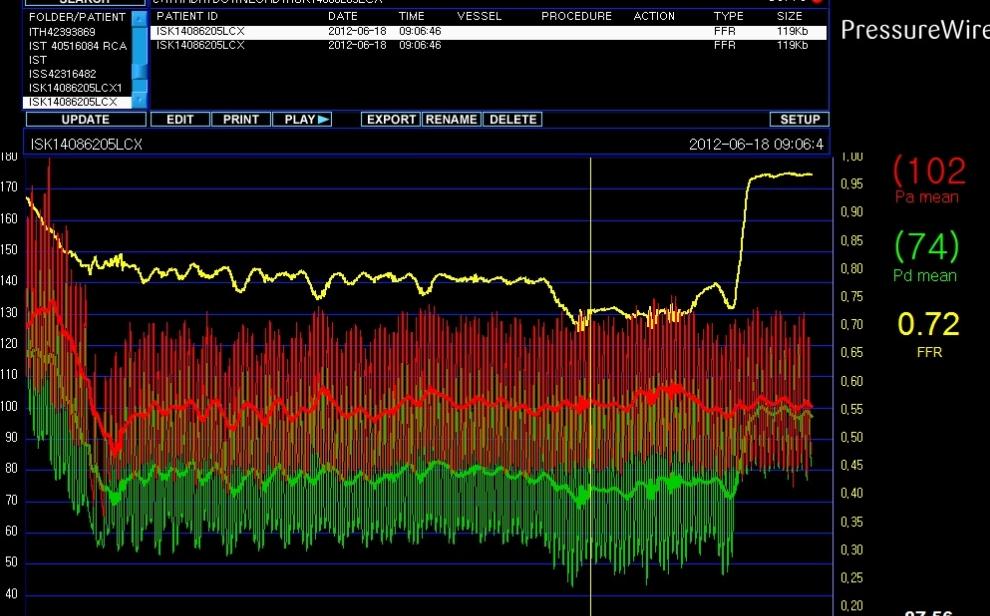Image resolution: width=990 pixels, height=616 pixels.
Task: Click the FOLDER/PATIENT list header
Action: 77,17
